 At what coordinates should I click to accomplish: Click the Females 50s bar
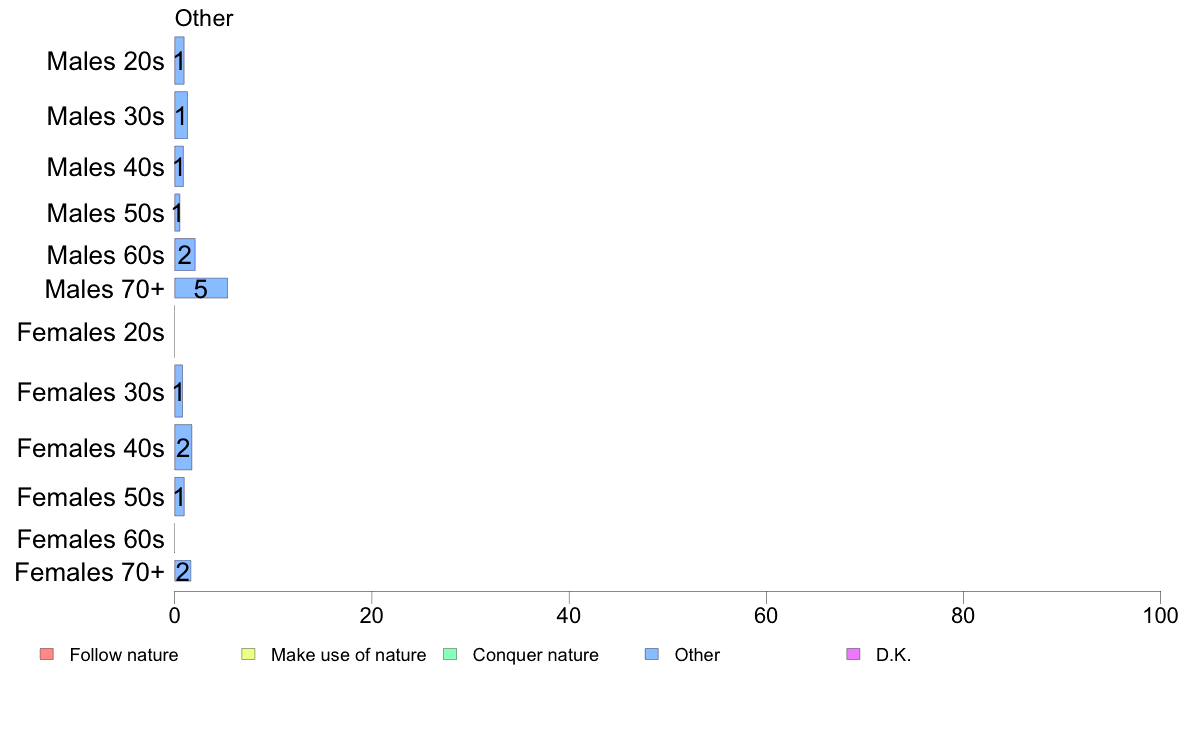coord(179,496)
